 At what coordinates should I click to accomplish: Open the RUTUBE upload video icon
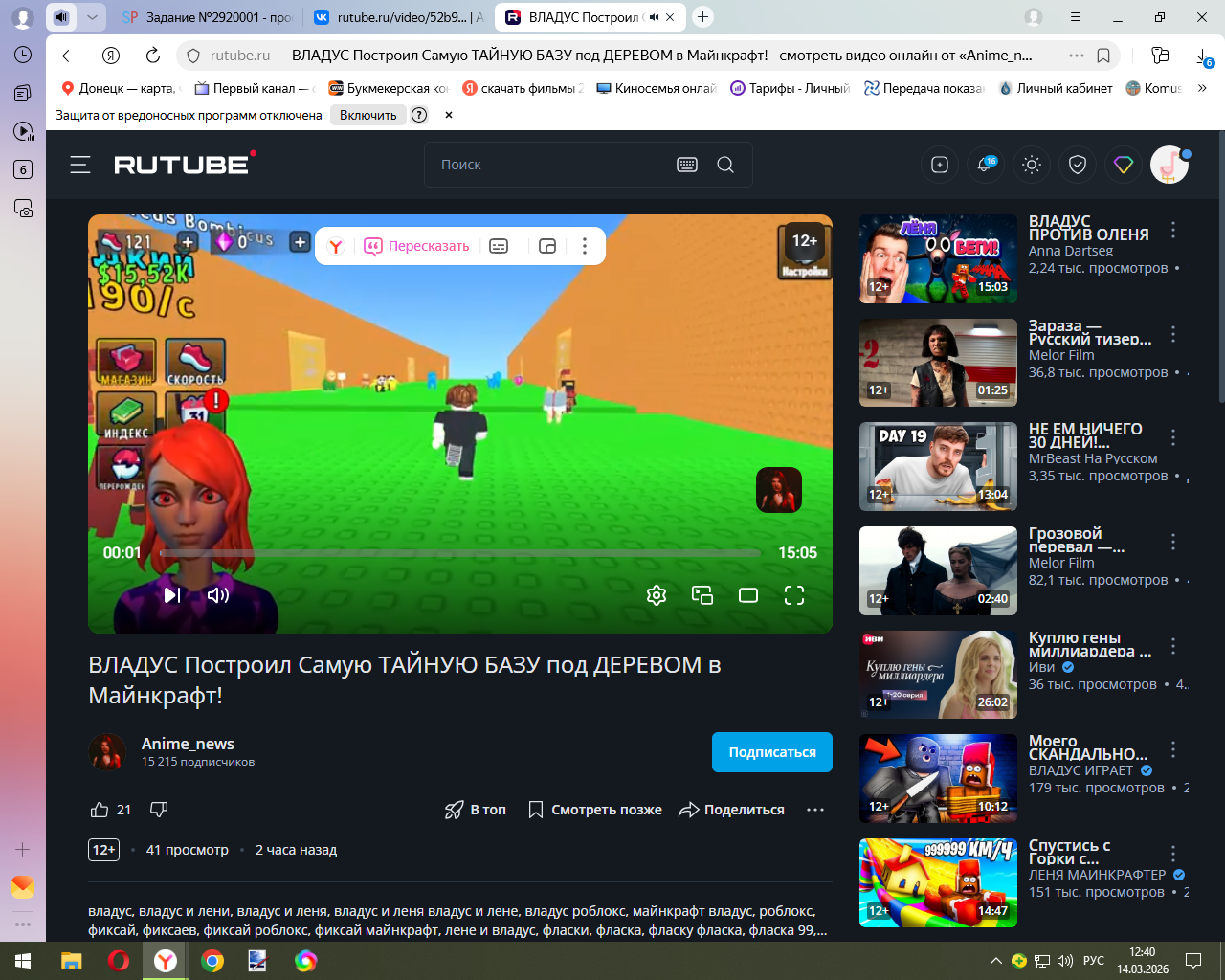pyautogui.click(x=940, y=165)
